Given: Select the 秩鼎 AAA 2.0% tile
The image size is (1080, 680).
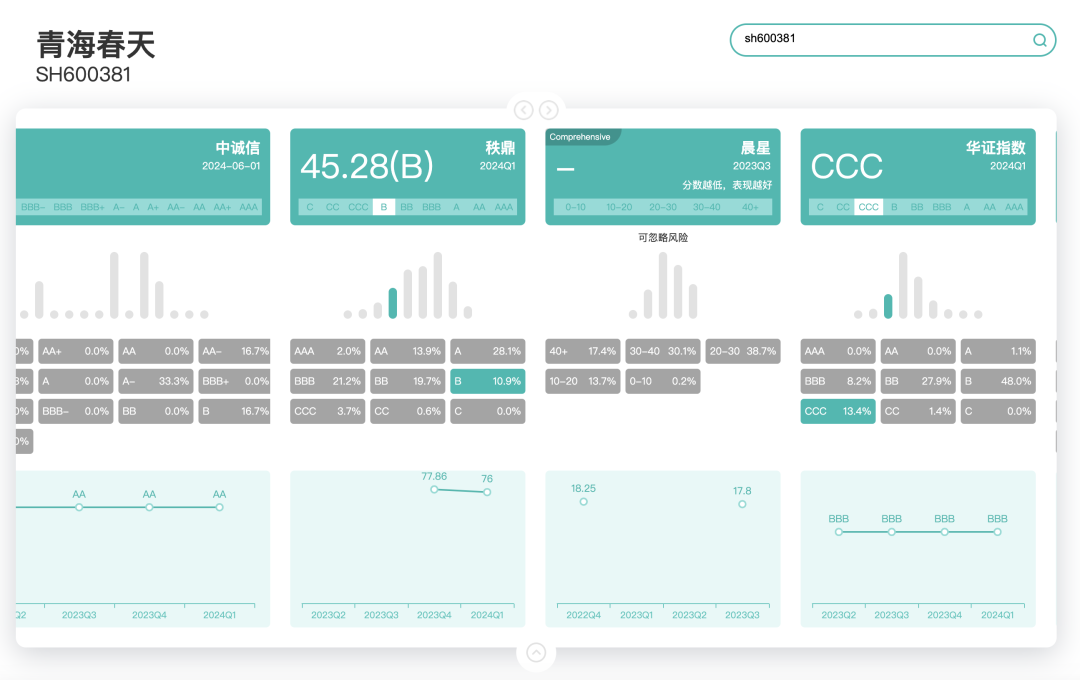Looking at the screenshot, I should [x=328, y=351].
